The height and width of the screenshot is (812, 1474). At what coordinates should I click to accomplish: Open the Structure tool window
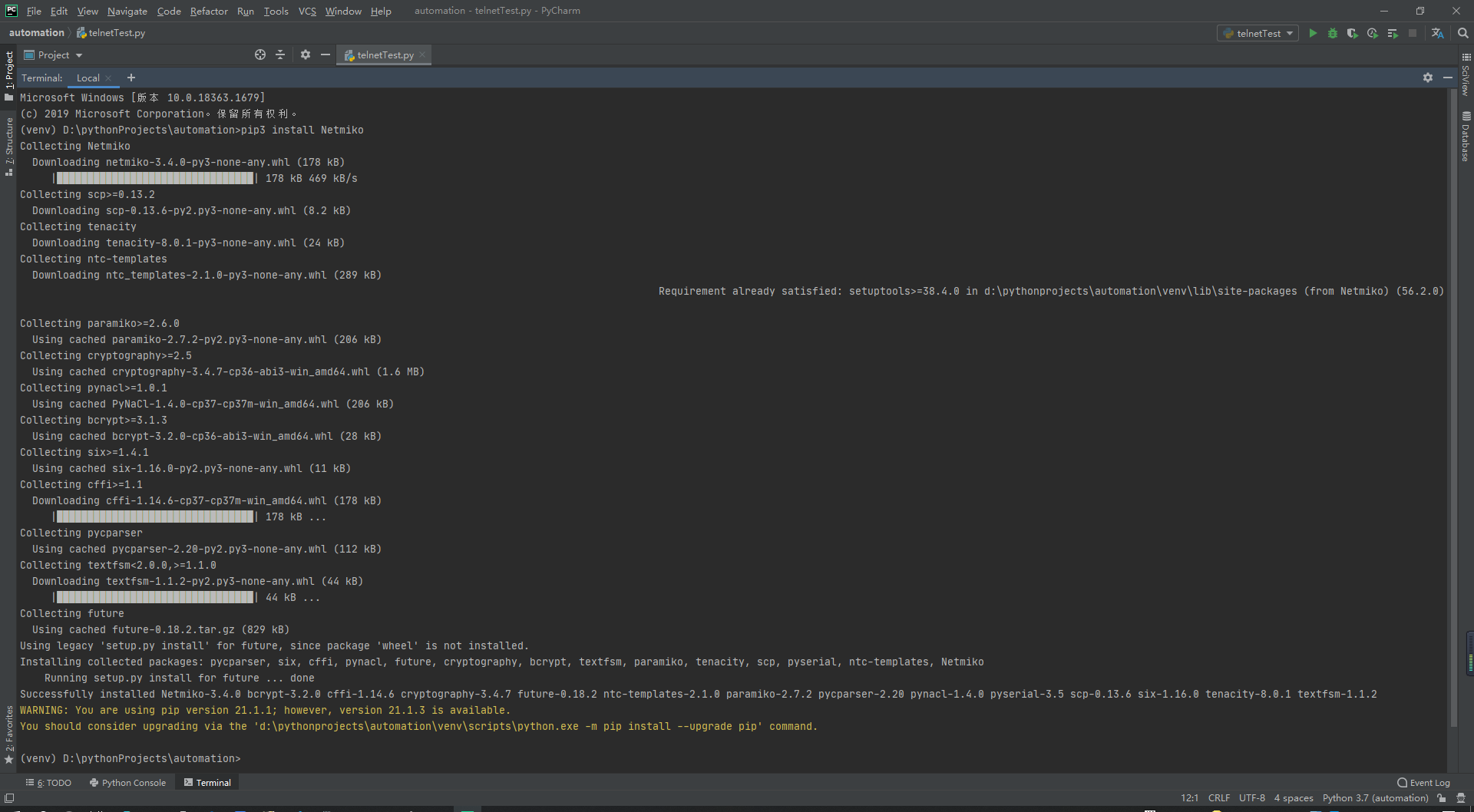tap(9, 147)
